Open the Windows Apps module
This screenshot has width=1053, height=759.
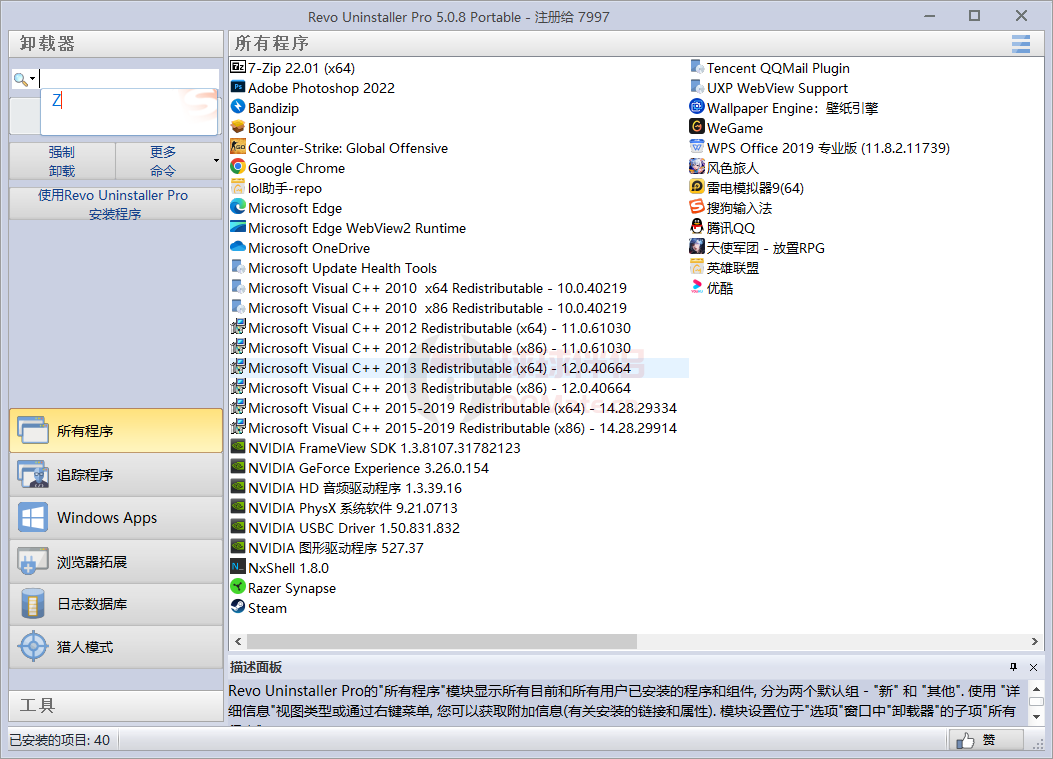(115, 518)
